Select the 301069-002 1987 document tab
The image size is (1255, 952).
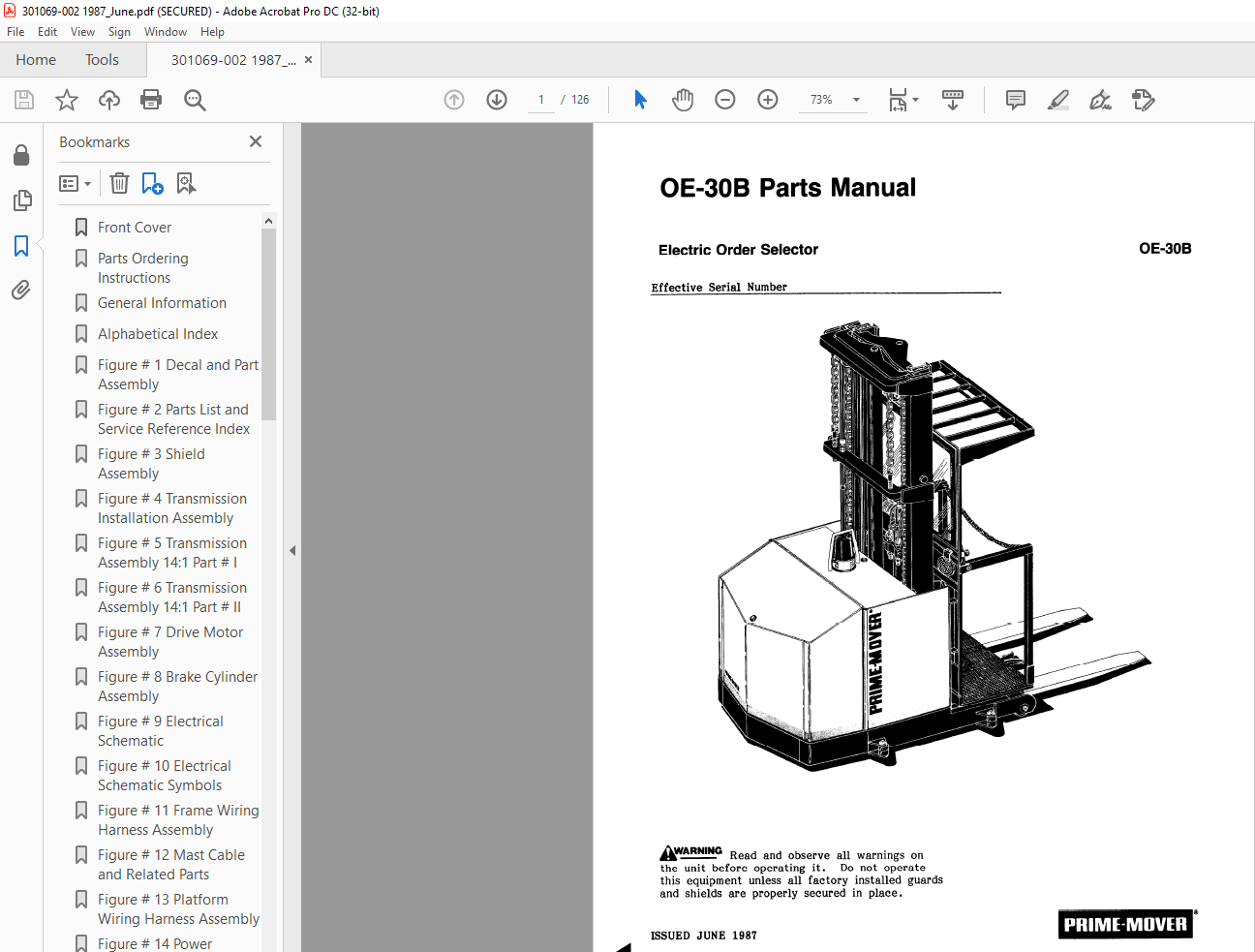233,60
